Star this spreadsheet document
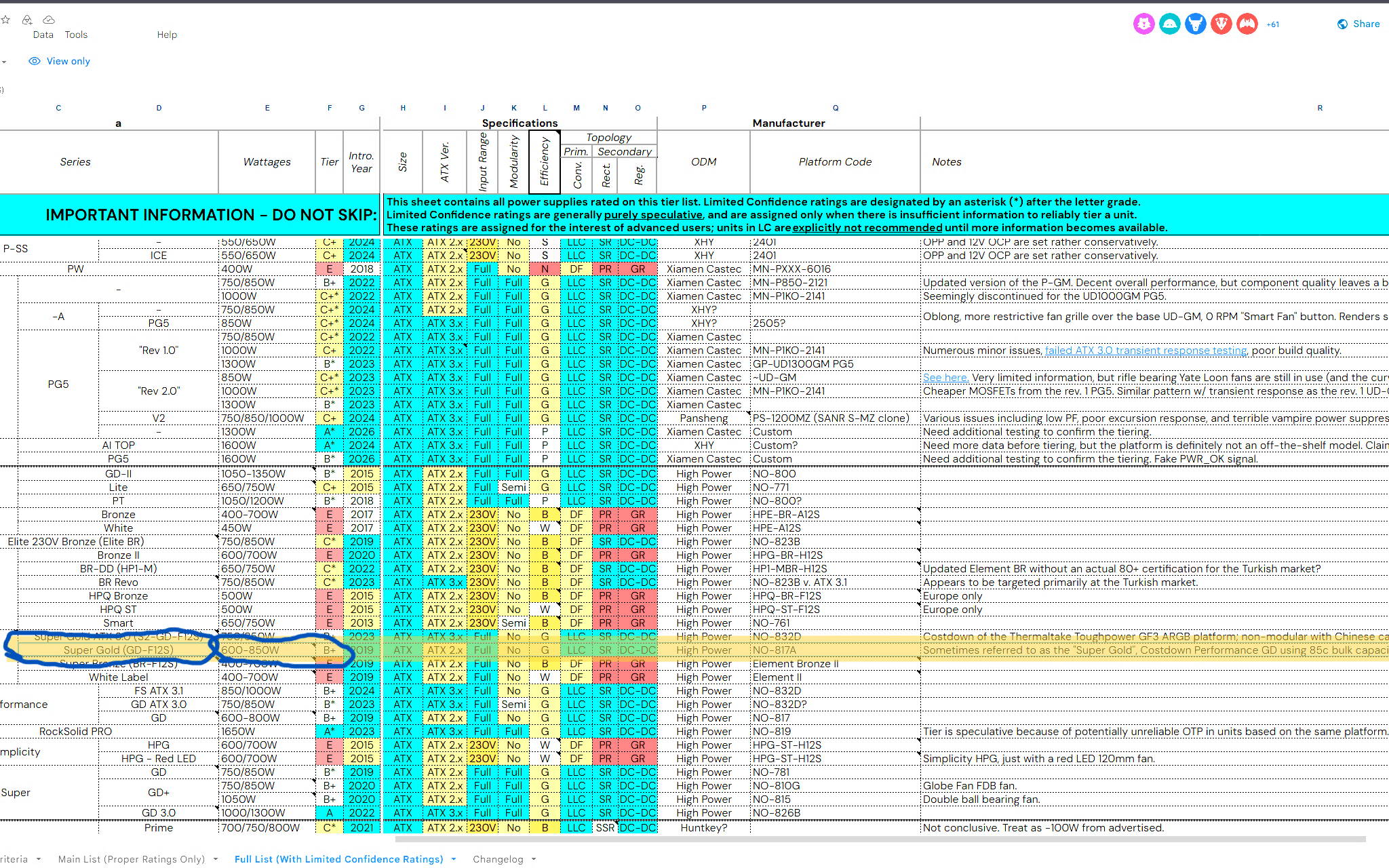This screenshot has width=1389, height=868. tap(5, 20)
